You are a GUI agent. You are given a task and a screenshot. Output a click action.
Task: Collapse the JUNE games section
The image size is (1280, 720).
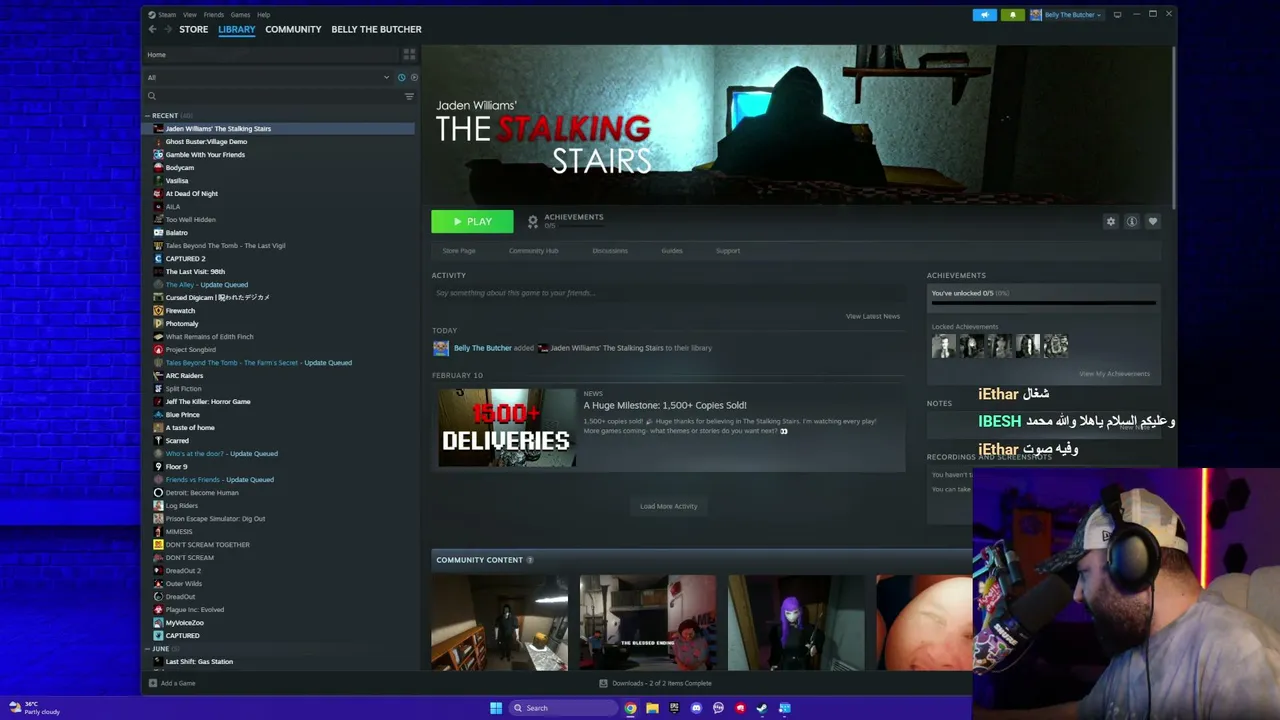click(148, 649)
